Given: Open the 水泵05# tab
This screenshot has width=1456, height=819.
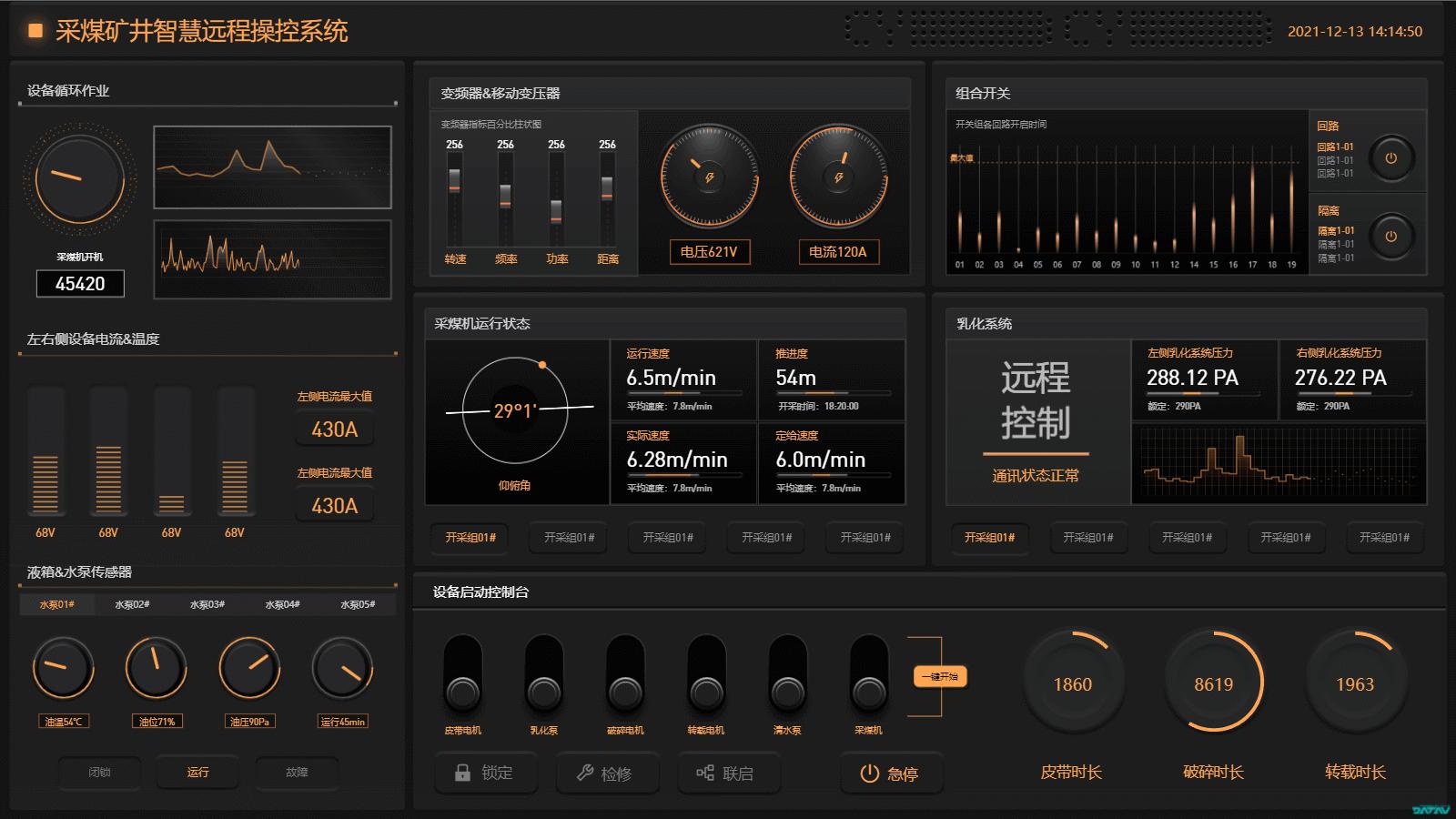Looking at the screenshot, I should point(358,604).
